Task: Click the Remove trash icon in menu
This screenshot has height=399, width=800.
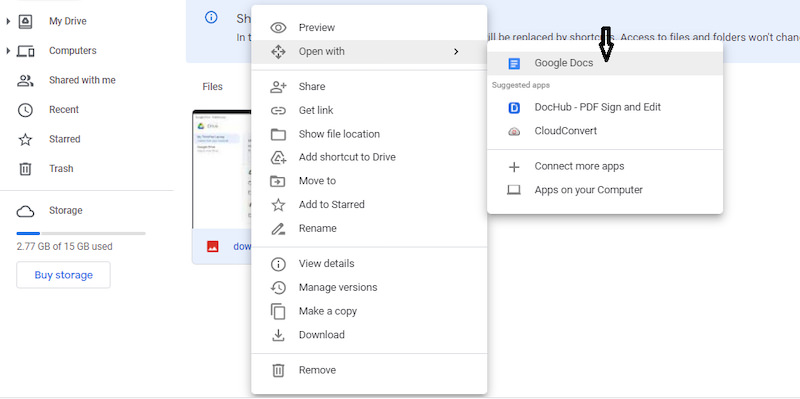Action: [x=278, y=370]
